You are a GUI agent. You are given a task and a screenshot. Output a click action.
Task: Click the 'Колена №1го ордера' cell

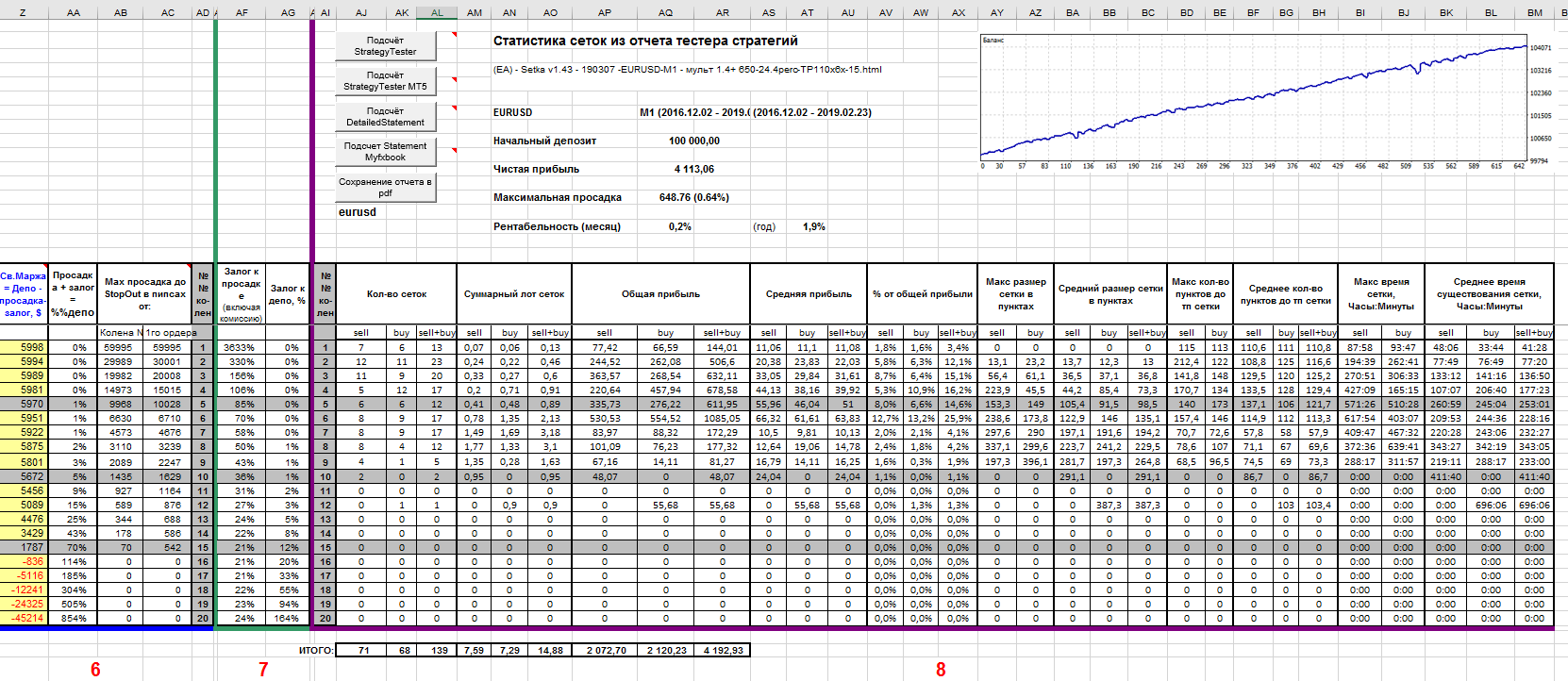pyautogui.click(x=145, y=332)
